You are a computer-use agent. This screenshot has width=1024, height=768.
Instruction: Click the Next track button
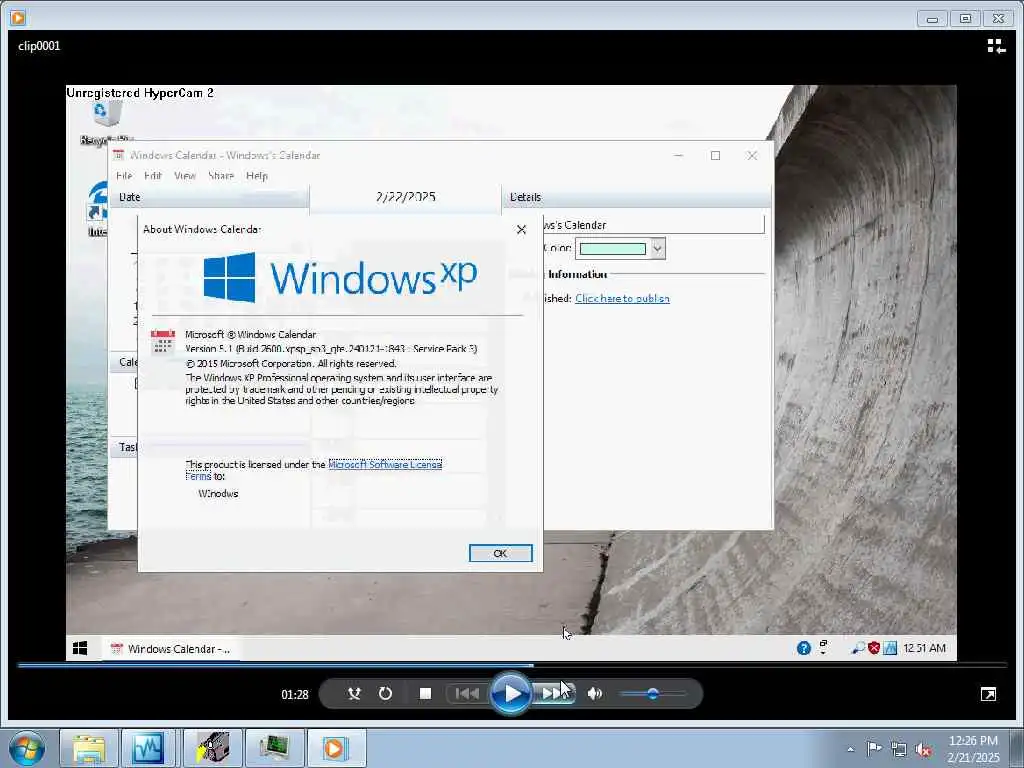pos(554,694)
